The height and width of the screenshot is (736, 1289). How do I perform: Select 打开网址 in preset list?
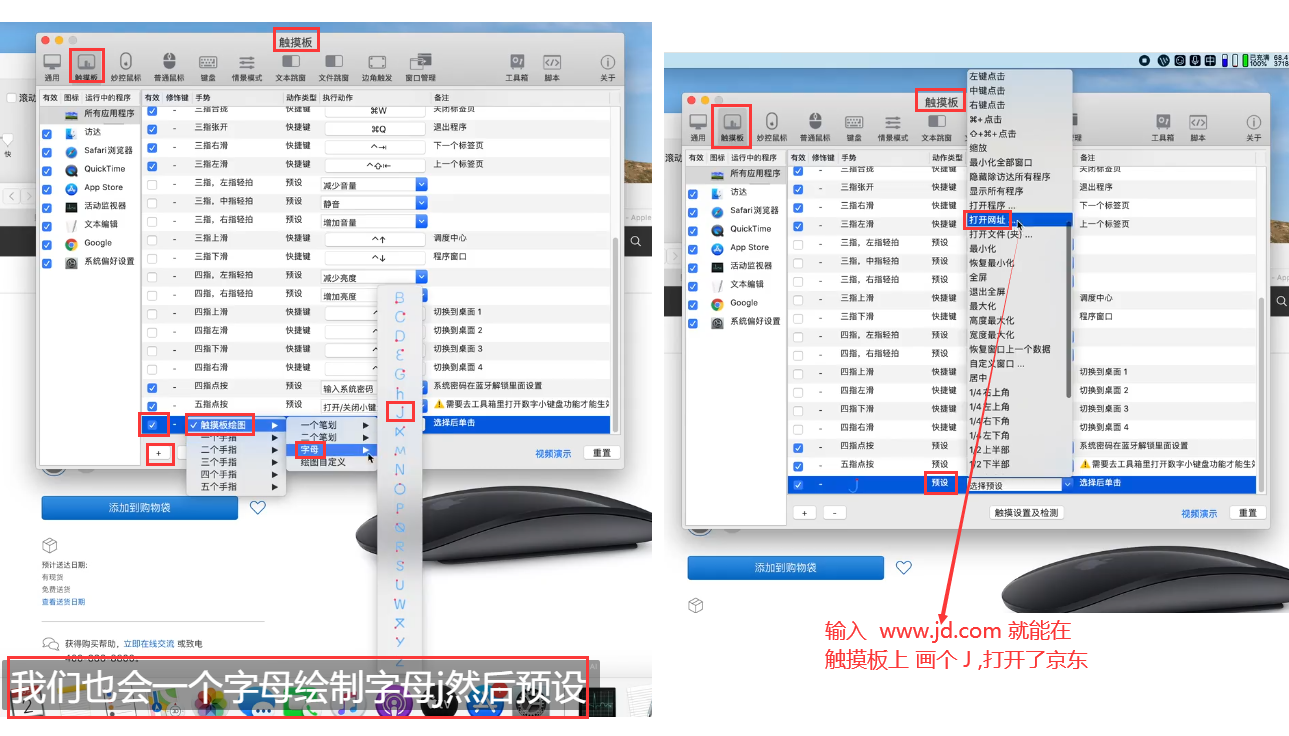click(x=1019, y=220)
